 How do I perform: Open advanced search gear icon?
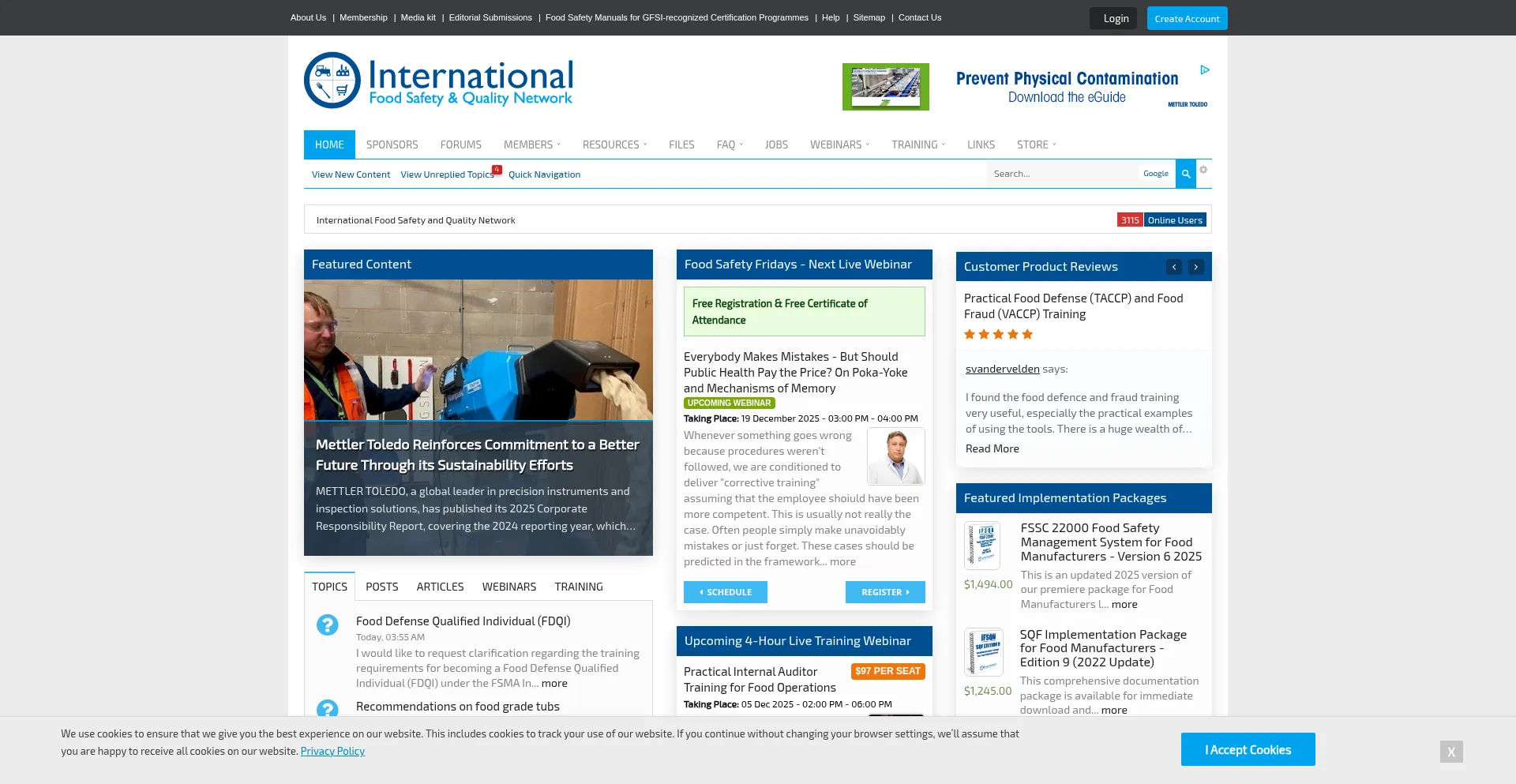click(1203, 170)
